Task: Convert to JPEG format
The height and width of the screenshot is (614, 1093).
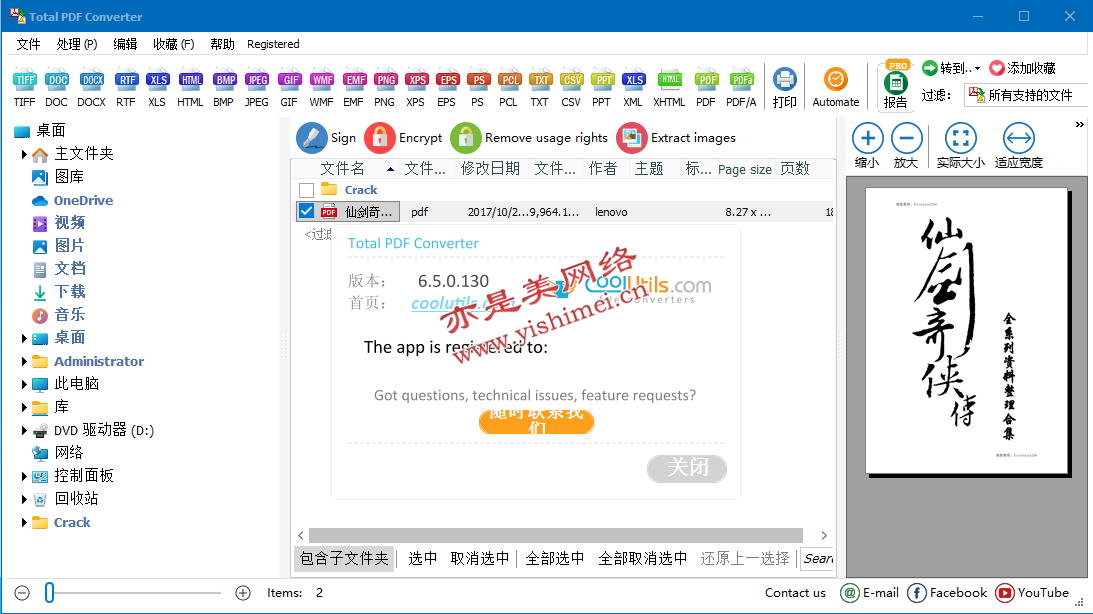Action: point(257,89)
